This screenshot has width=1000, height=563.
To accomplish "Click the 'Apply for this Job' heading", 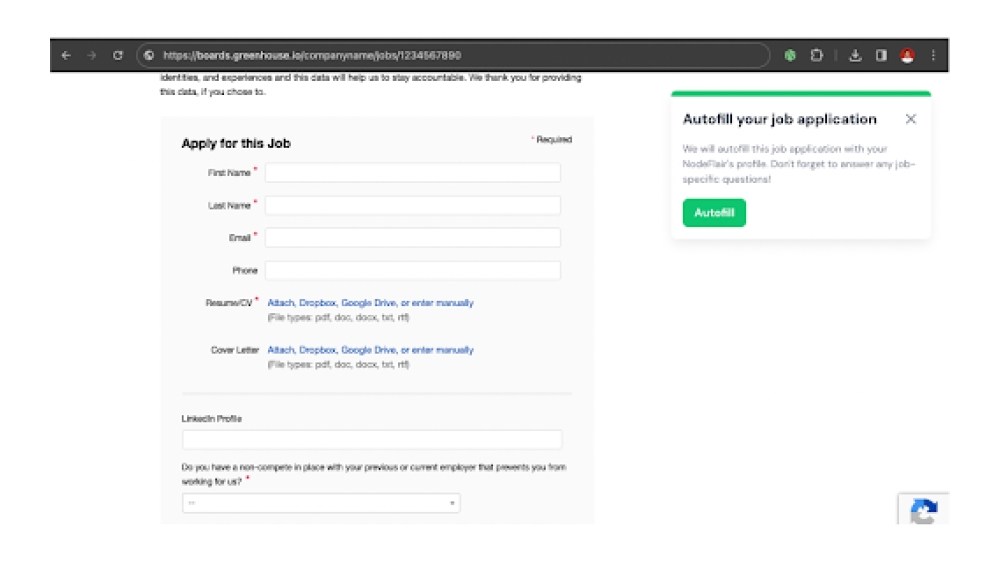I will coord(236,143).
